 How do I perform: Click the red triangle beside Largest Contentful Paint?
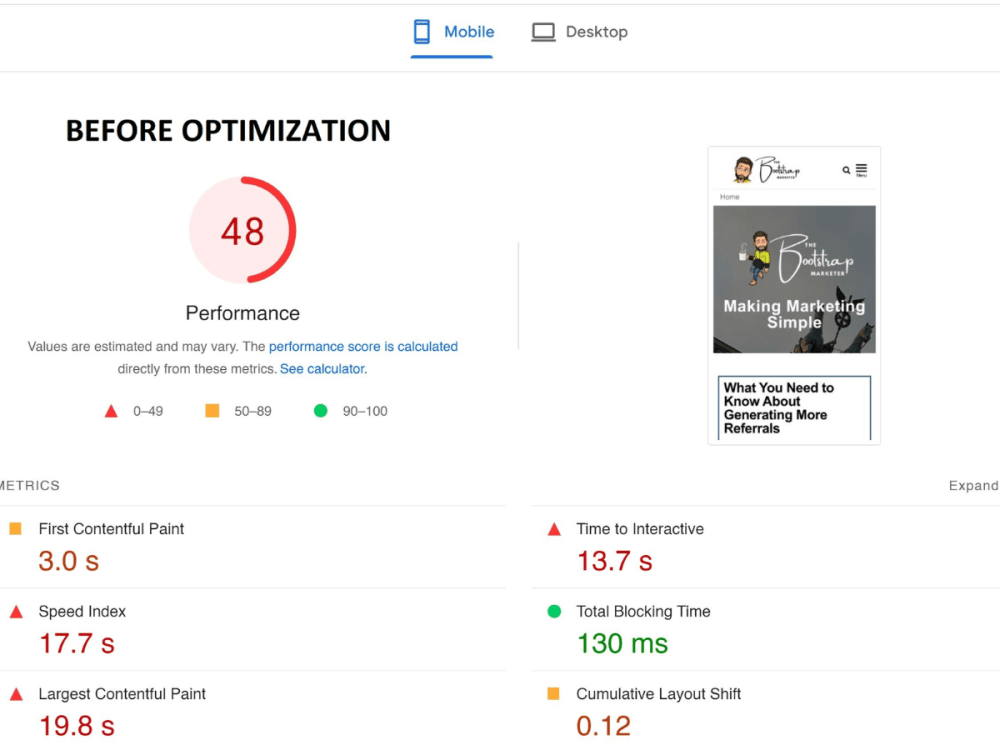(x=17, y=694)
